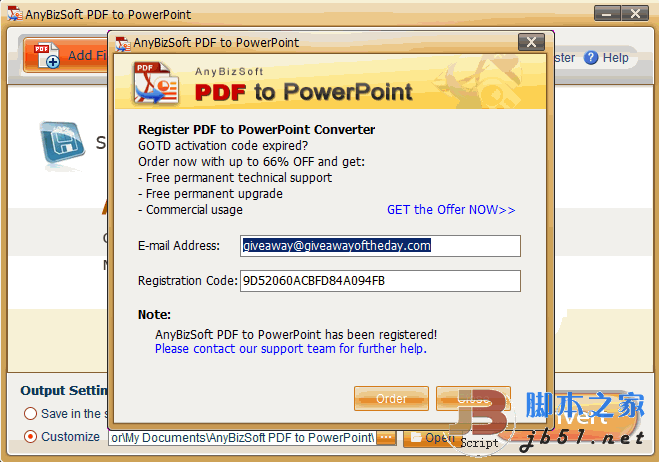The width and height of the screenshot is (659, 462).
Task: Close the main AnyBizSoft window
Action: 635,14
